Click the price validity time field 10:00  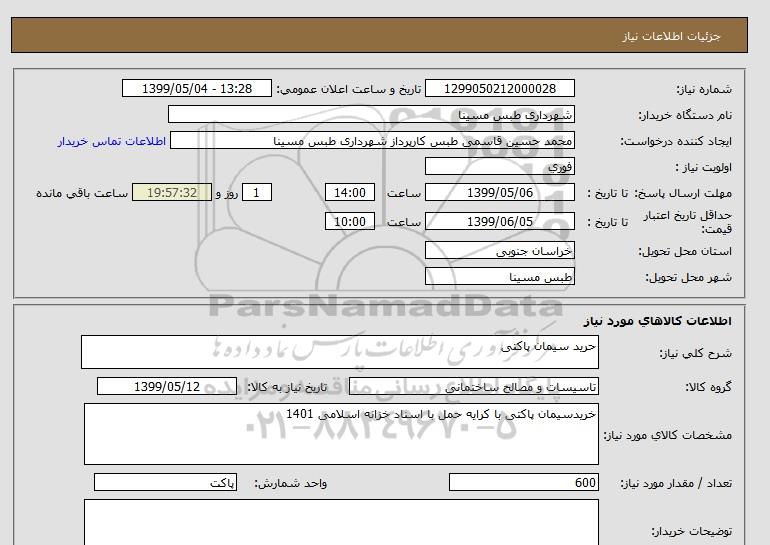coord(350,221)
